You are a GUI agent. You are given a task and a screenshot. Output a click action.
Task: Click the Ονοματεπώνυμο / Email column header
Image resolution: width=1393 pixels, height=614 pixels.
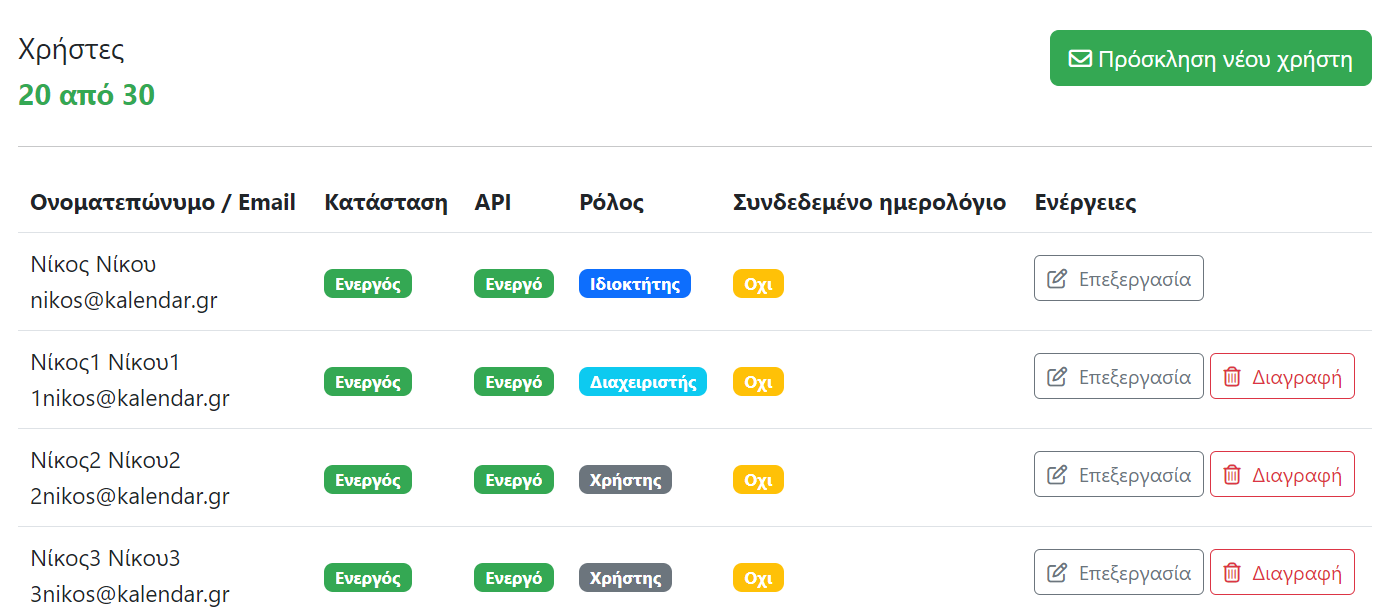tap(163, 203)
